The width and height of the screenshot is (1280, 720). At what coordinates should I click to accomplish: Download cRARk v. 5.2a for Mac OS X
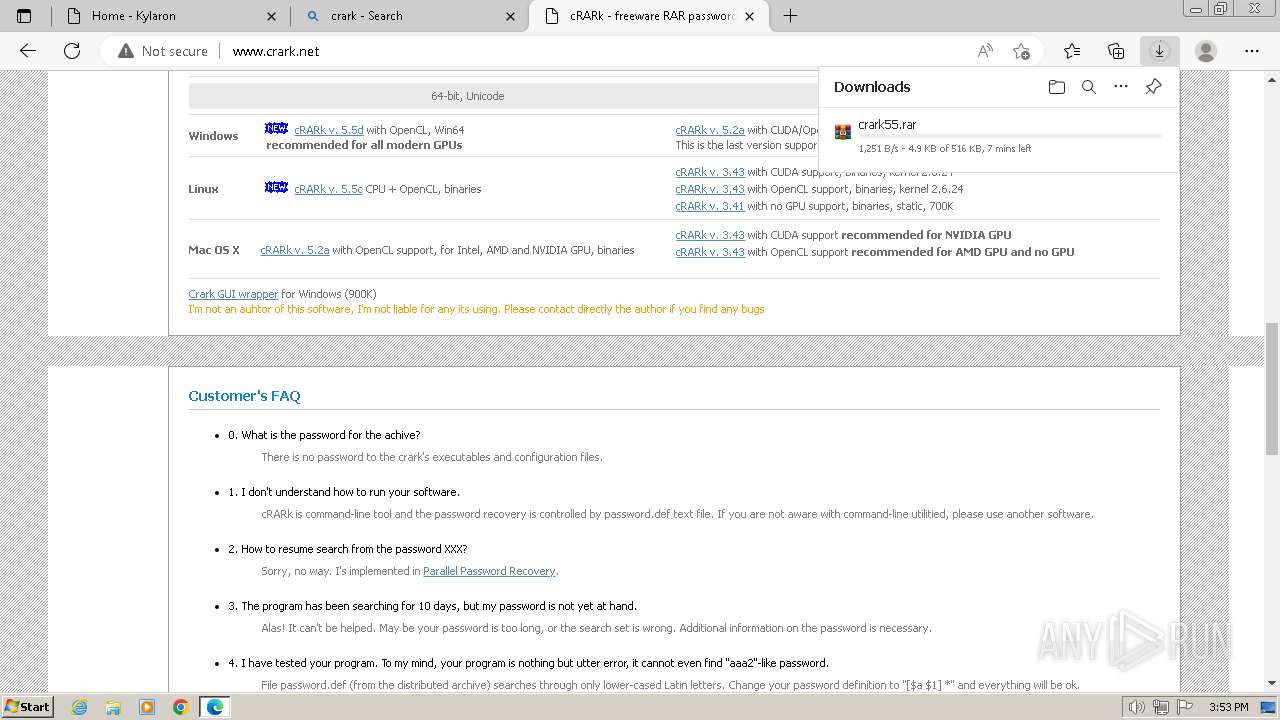tap(294, 250)
